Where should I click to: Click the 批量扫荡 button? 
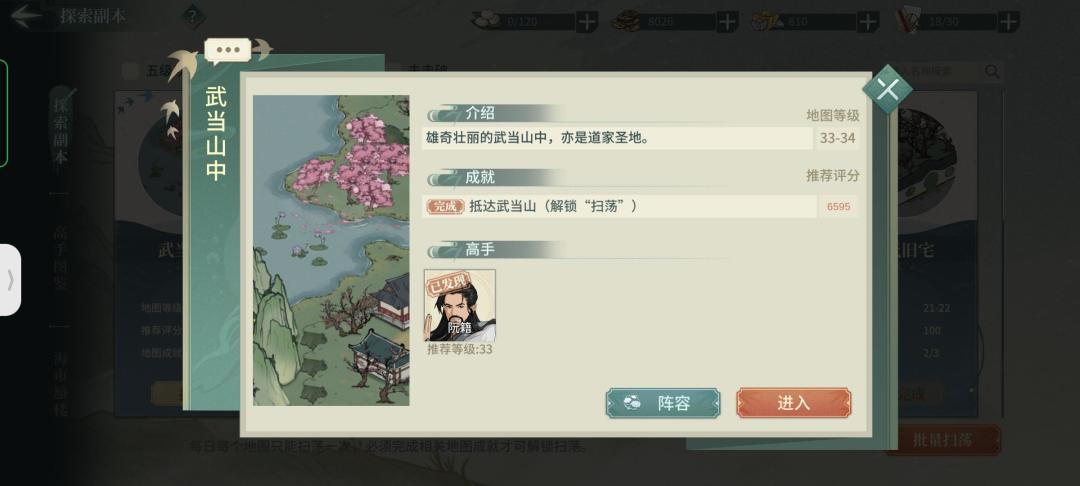(942, 441)
